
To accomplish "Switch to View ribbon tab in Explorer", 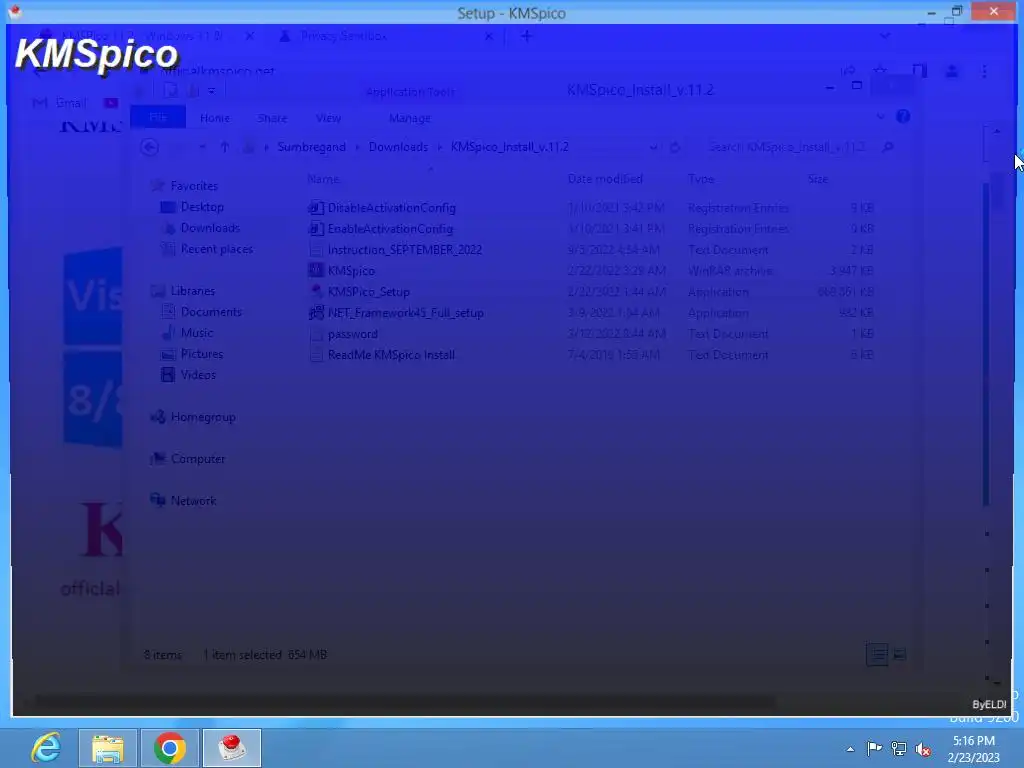I will click(328, 118).
